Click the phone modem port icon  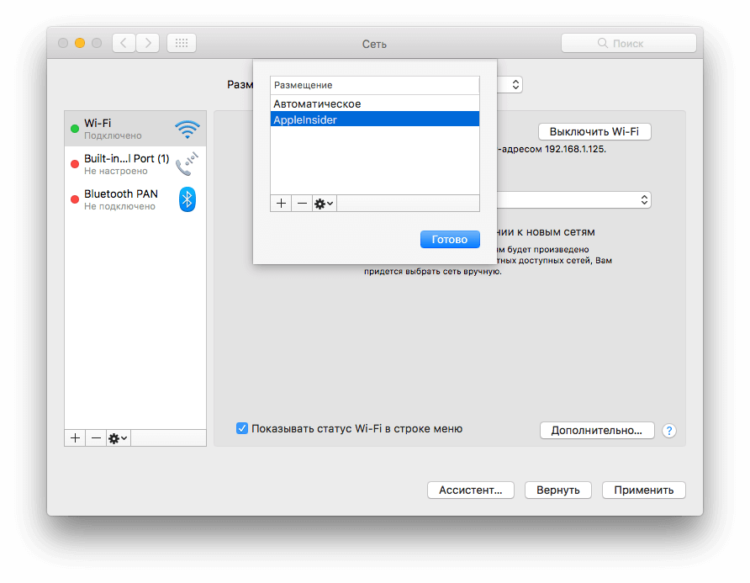coord(187,164)
